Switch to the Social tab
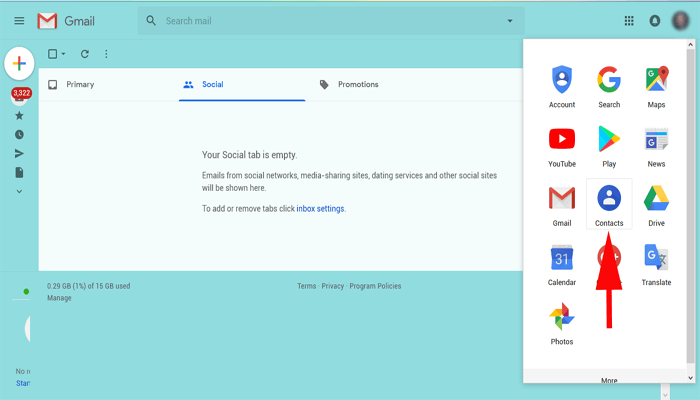The height and width of the screenshot is (400, 700). point(212,84)
